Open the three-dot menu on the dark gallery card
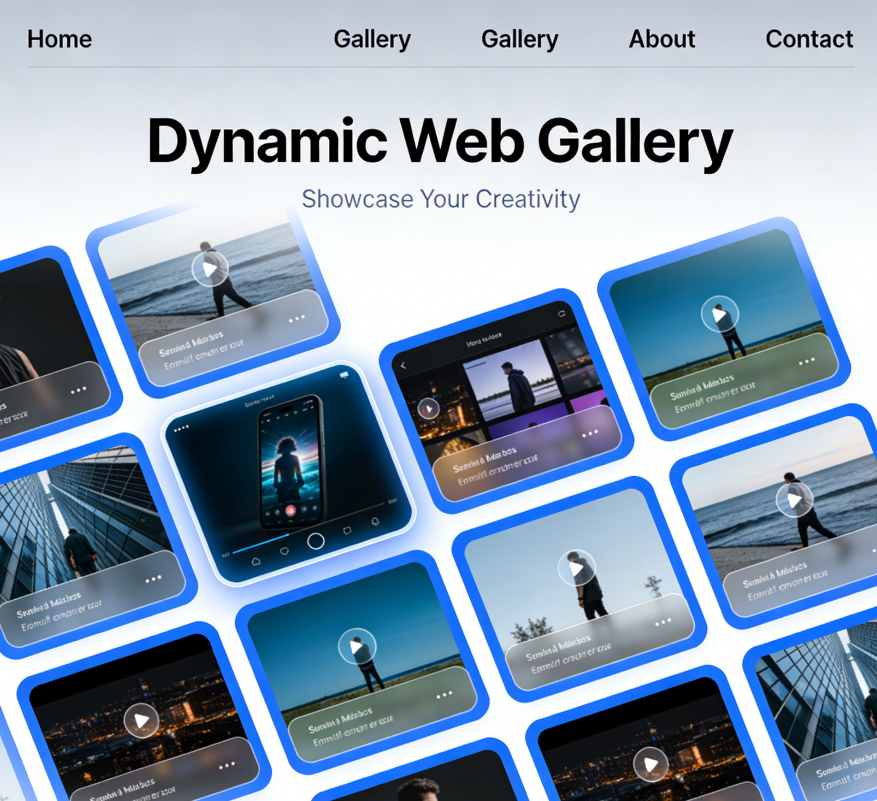877x801 pixels. [590, 433]
